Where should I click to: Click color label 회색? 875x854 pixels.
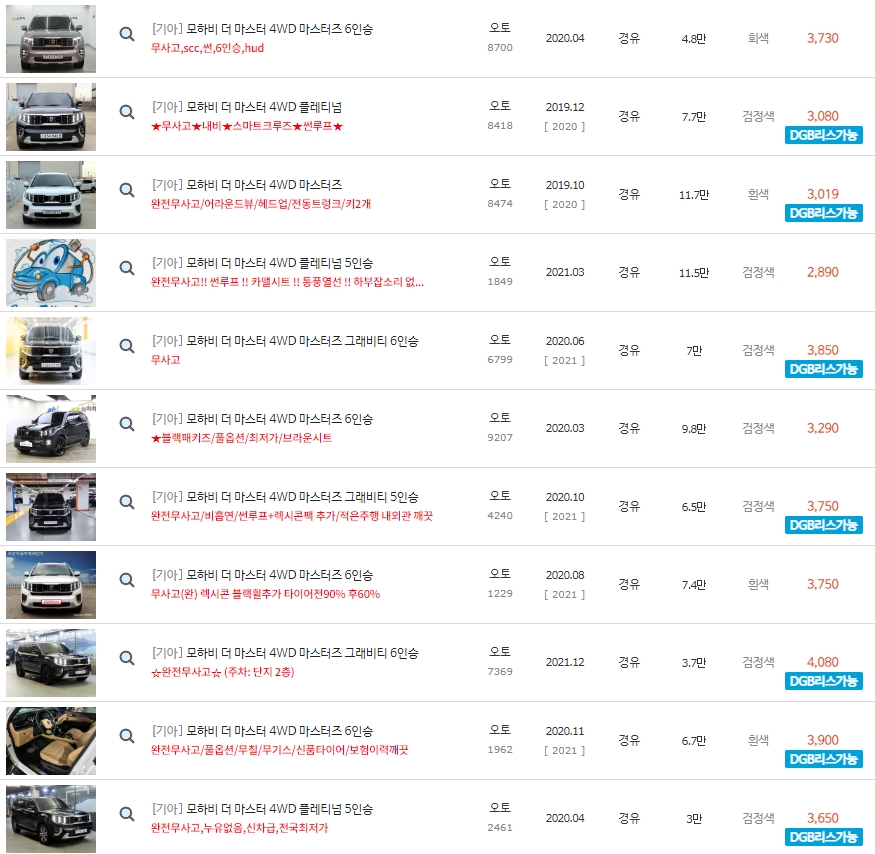point(758,38)
